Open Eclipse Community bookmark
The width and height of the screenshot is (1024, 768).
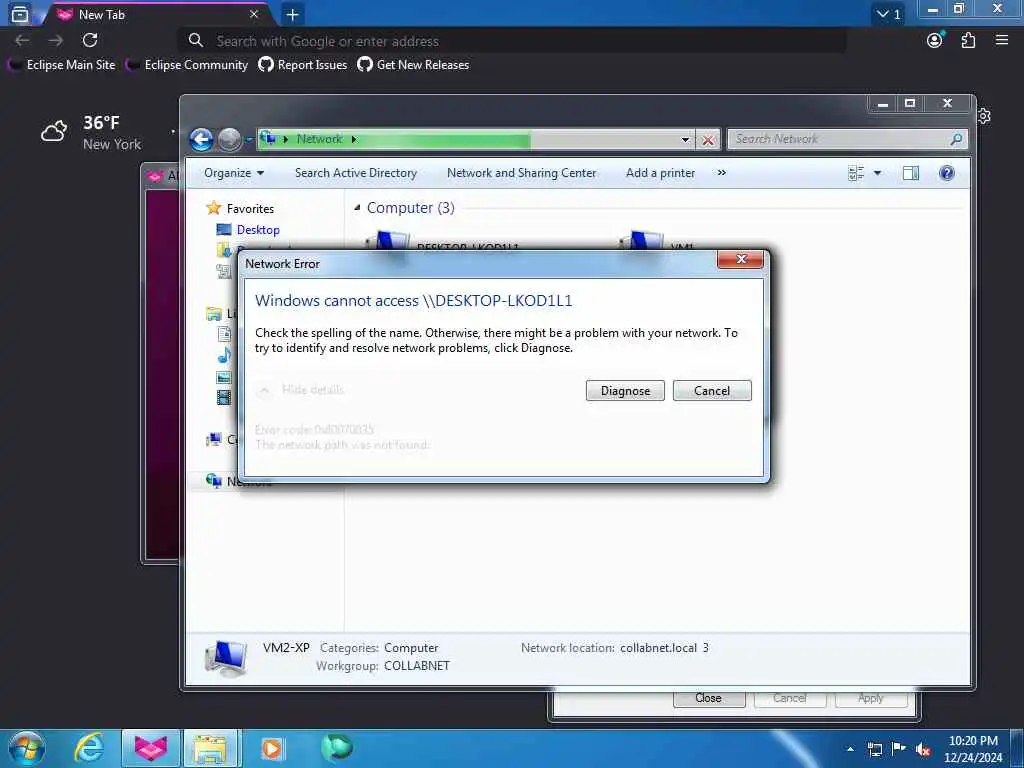(x=187, y=65)
